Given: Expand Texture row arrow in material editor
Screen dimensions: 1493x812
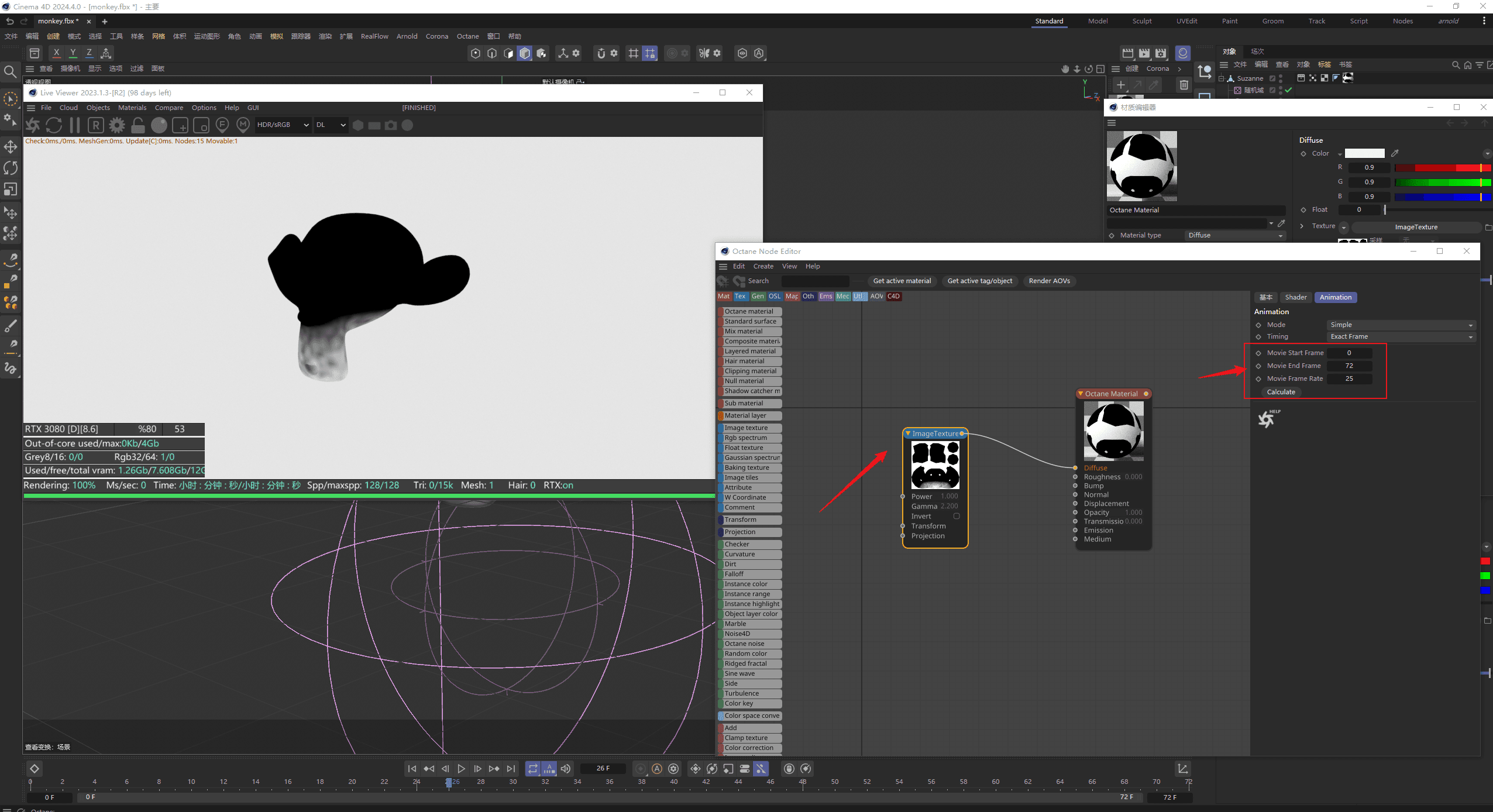Looking at the screenshot, I should (1302, 226).
